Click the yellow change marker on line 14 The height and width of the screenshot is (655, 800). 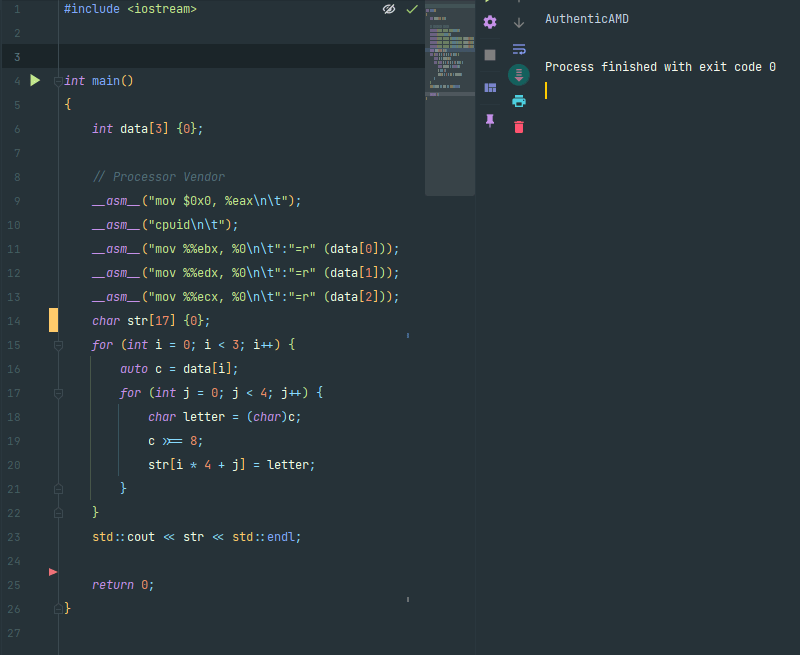[x=54, y=320]
